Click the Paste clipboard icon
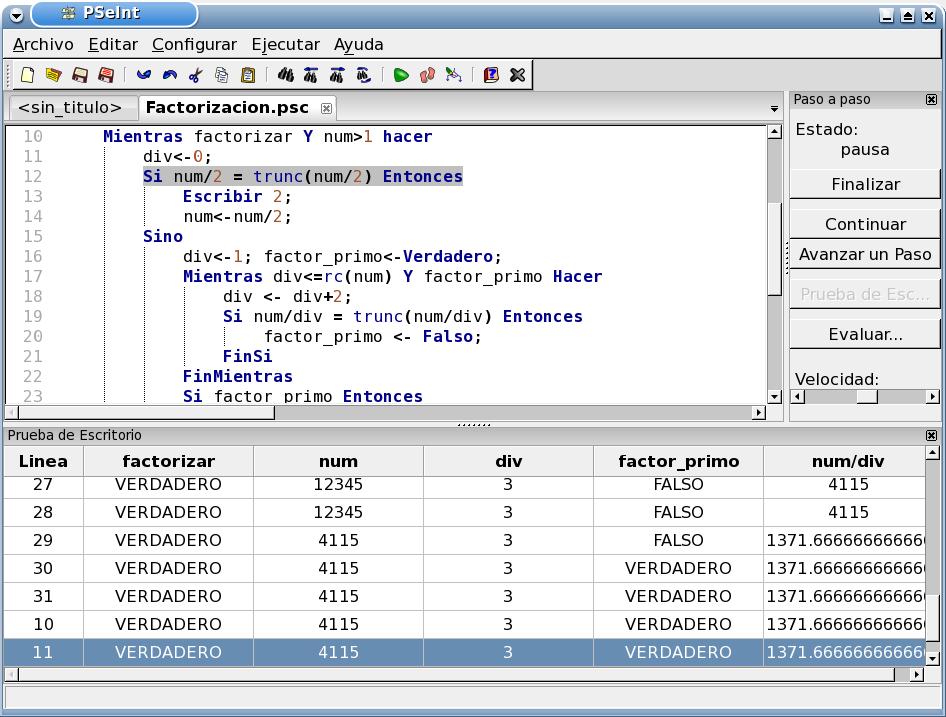Screen dimensions: 946x717 248,75
